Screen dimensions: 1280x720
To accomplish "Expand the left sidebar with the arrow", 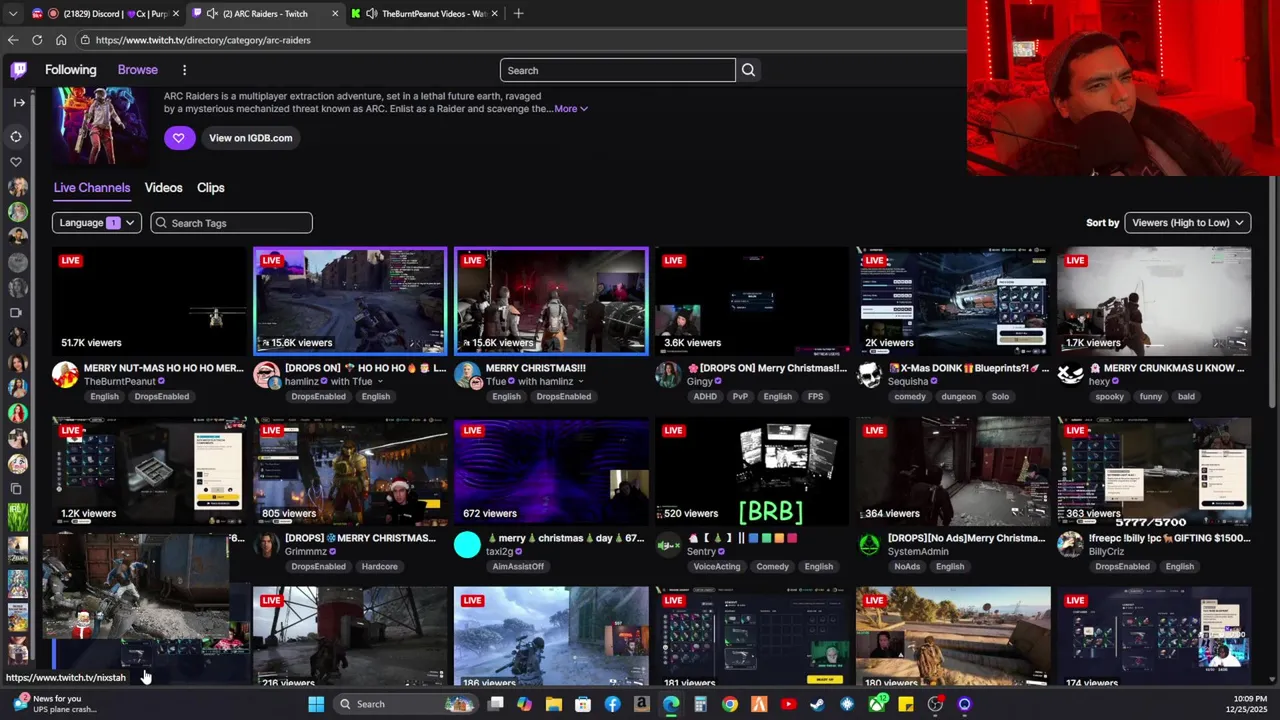I will [x=18, y=102].
